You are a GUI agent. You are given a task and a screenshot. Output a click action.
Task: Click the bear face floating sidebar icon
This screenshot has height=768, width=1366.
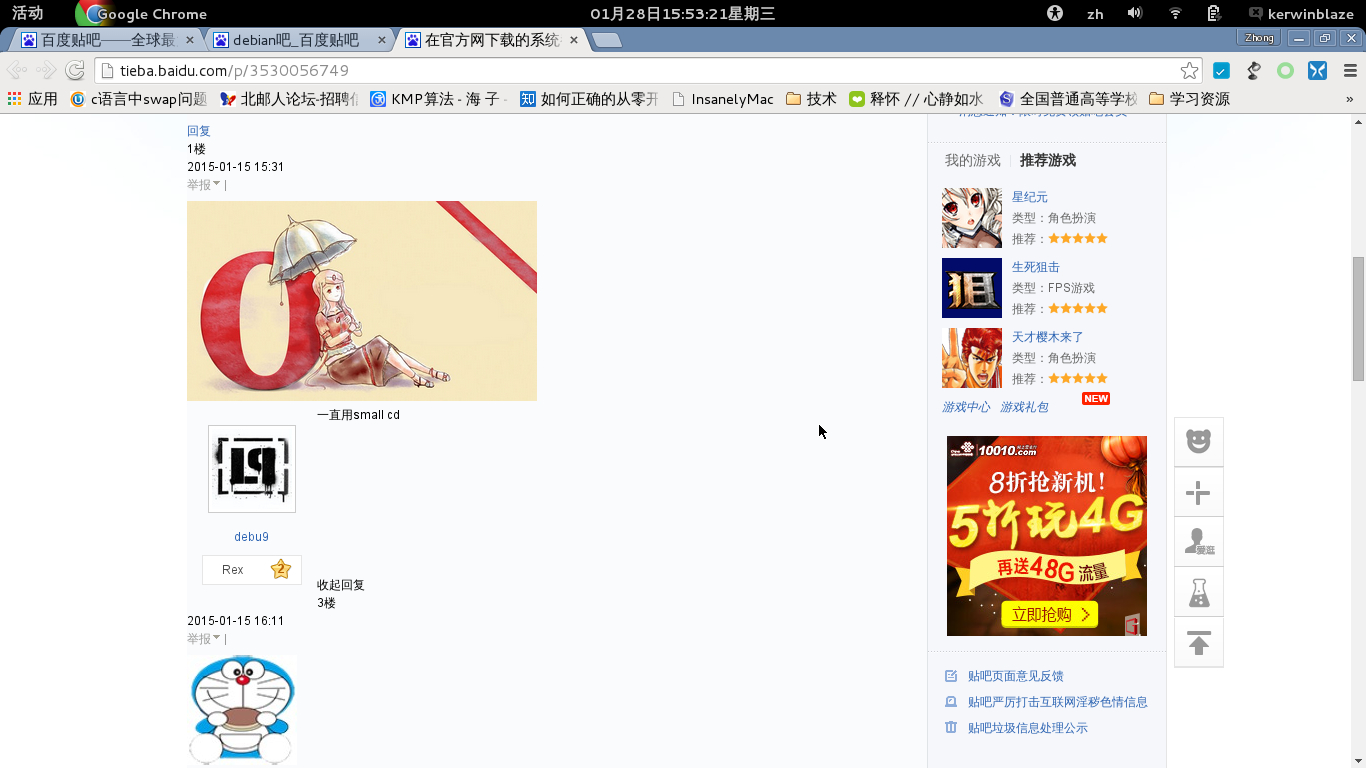1199,441
